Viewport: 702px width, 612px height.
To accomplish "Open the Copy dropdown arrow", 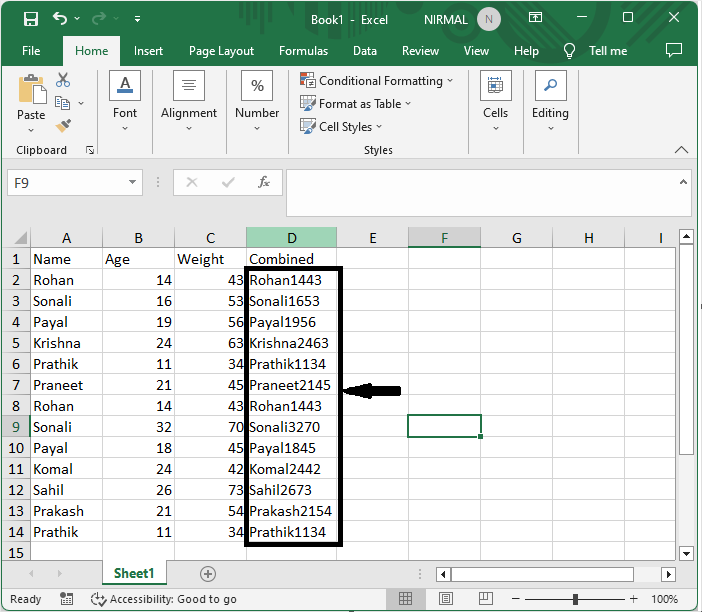I will [81, 103].
